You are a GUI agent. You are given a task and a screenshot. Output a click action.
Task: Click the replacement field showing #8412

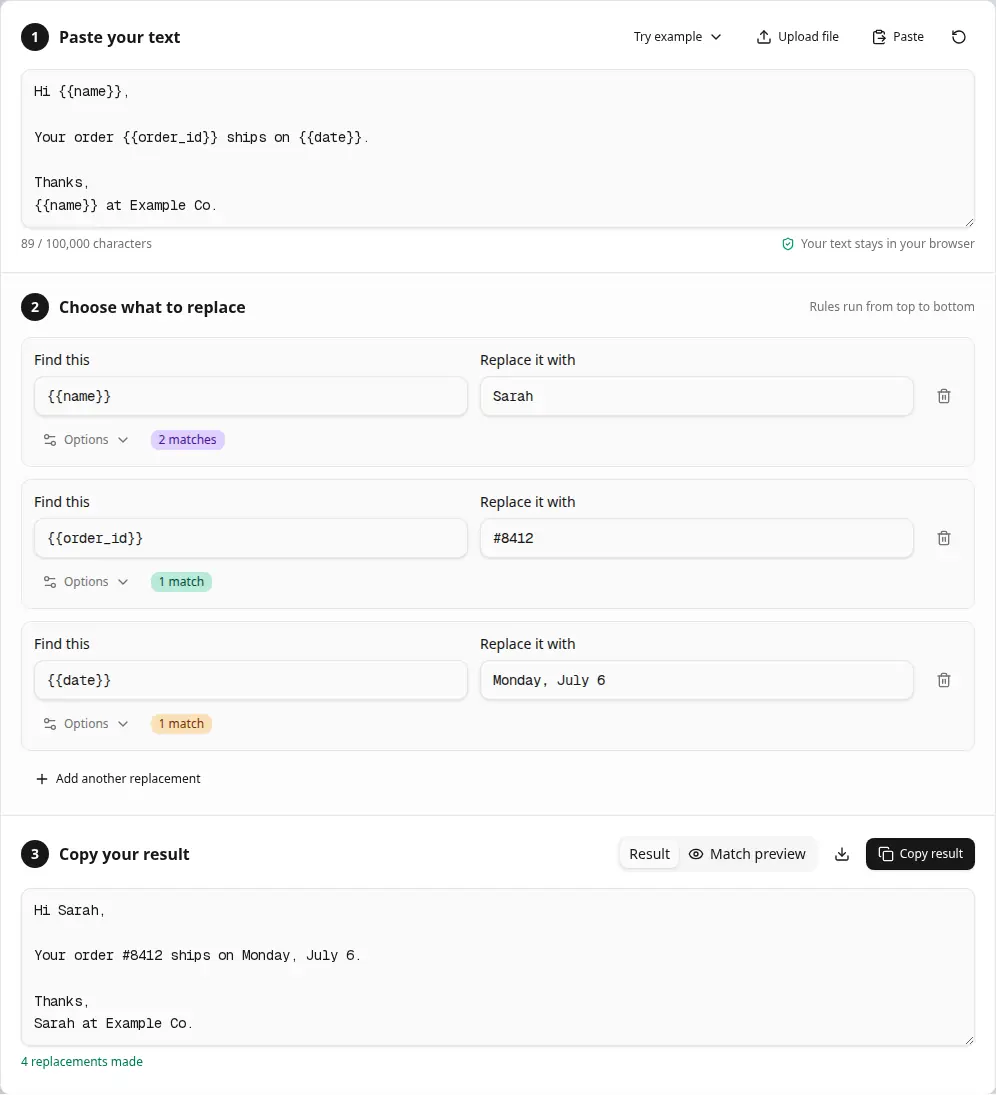(696, 538)
